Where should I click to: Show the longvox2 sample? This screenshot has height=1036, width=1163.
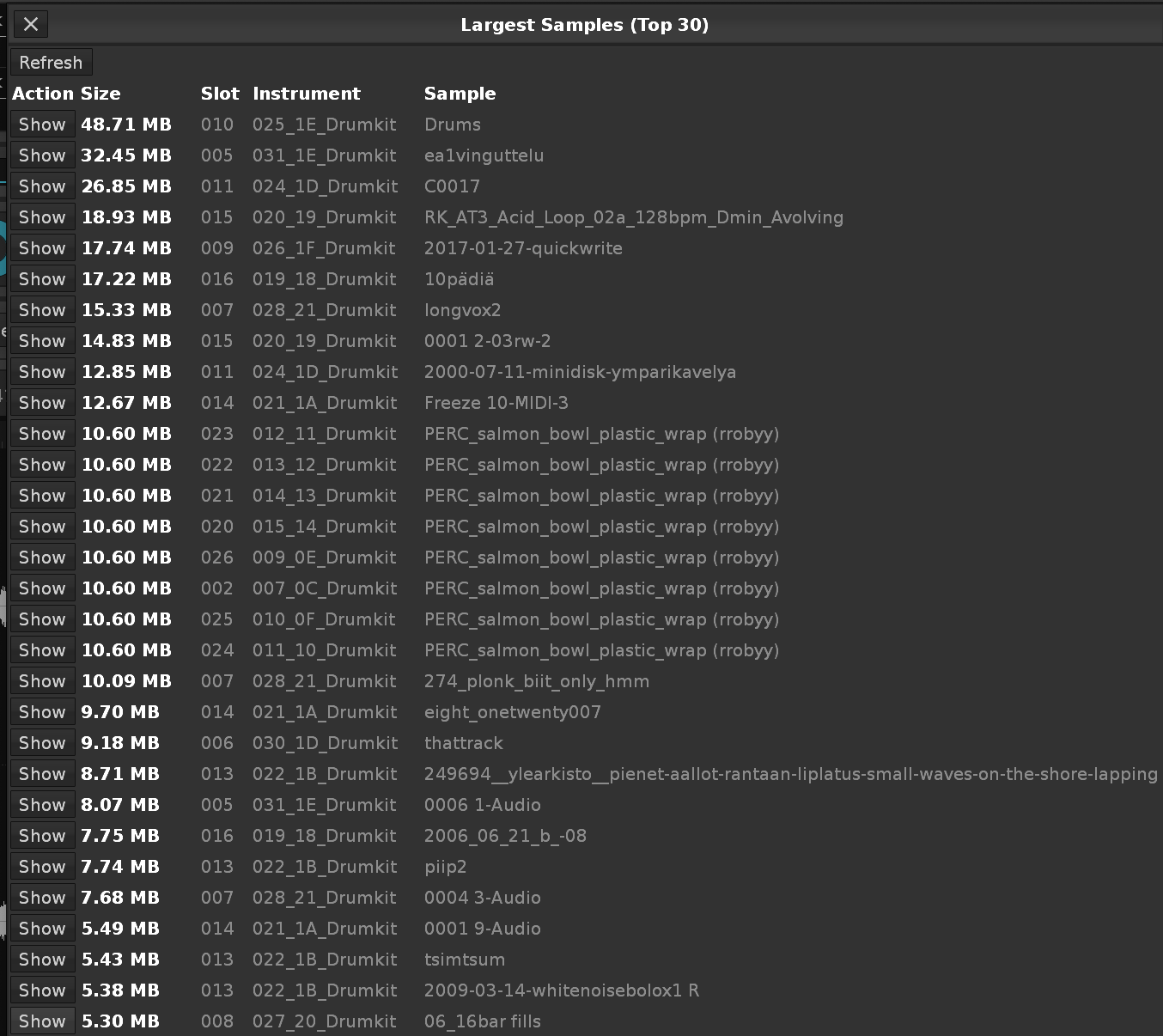click(x=42, y=310)
